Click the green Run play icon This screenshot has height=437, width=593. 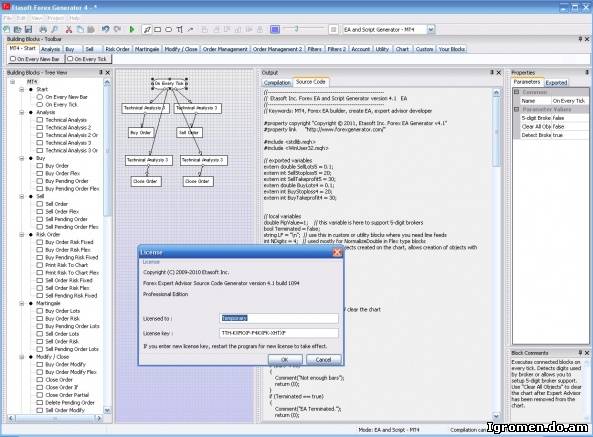132,29
